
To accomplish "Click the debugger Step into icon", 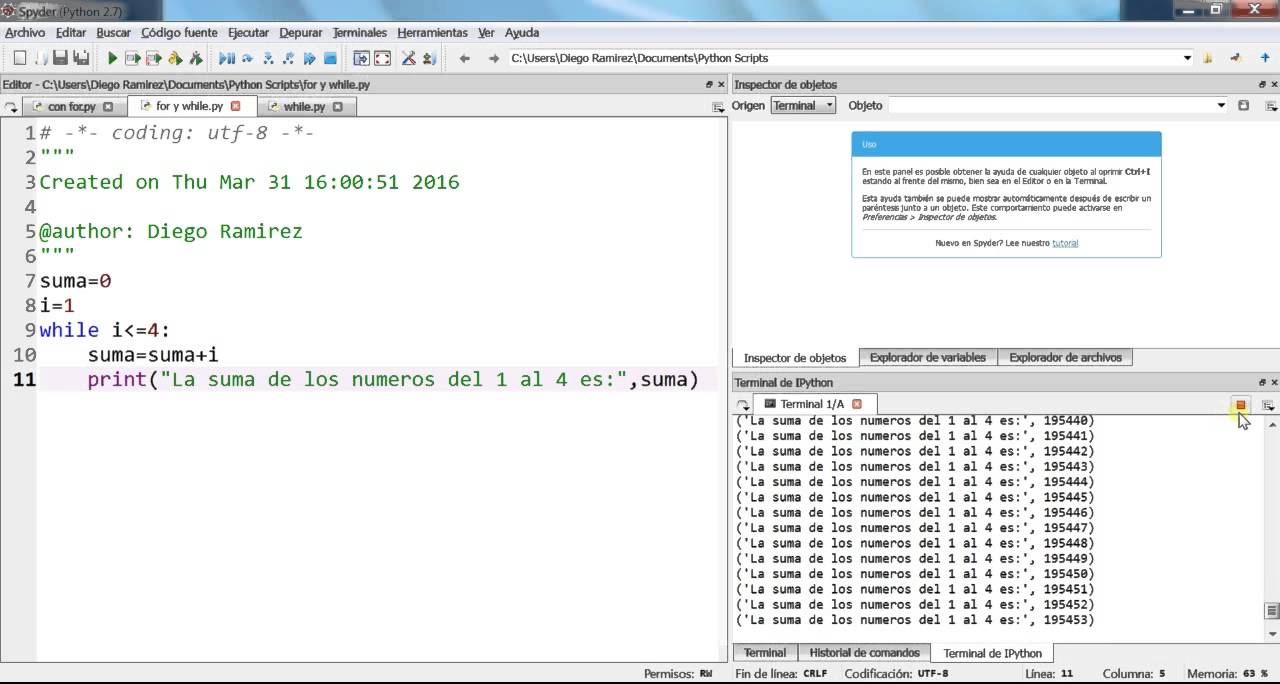I will point(268,58).
